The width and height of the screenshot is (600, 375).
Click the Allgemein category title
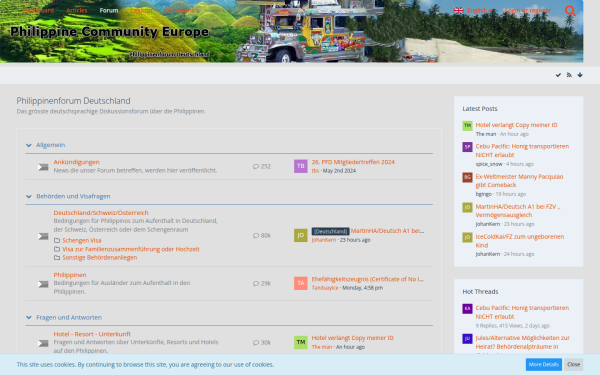[51, 145]
